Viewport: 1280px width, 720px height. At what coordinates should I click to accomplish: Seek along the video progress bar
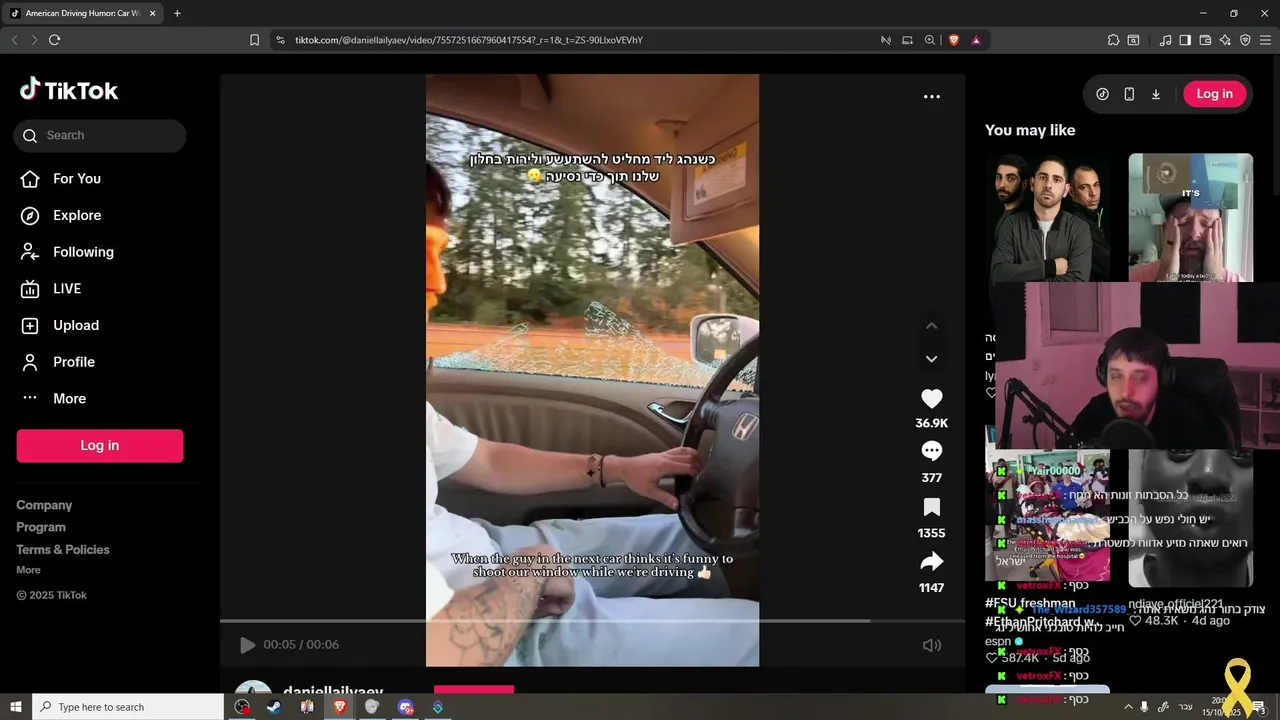click(x=592, y=621)
